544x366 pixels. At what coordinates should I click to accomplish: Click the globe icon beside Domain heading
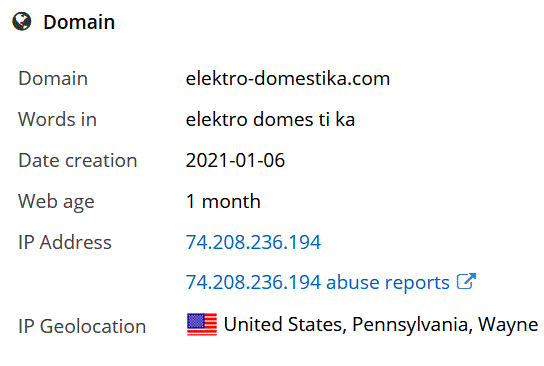[x=22, y=22]
